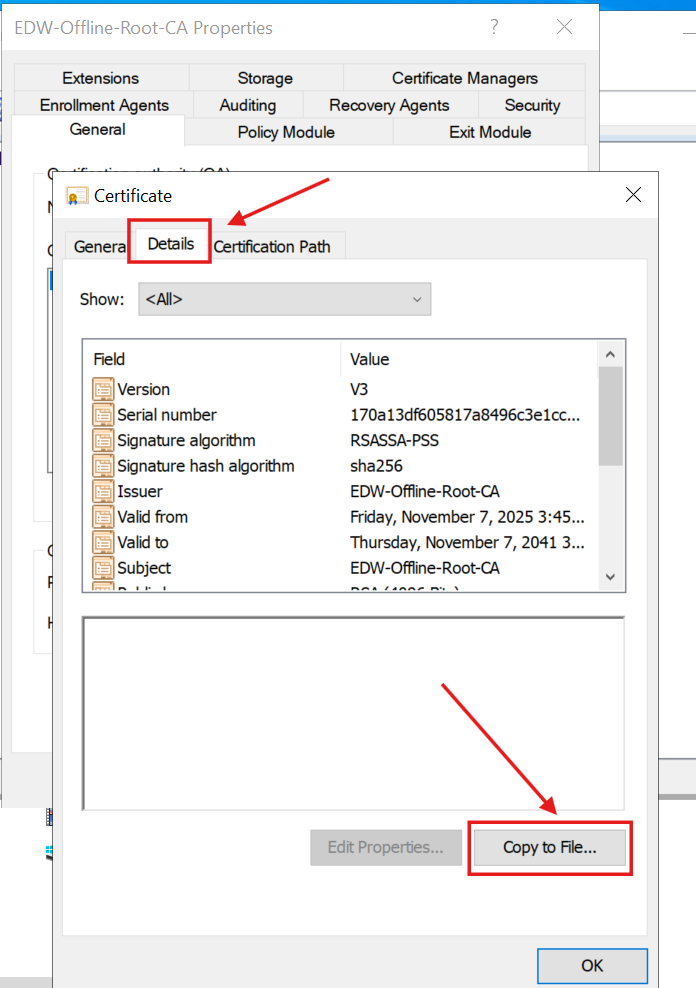
Task: Click the Value column header
Action: pyautogui.click(x=469, y=359)
